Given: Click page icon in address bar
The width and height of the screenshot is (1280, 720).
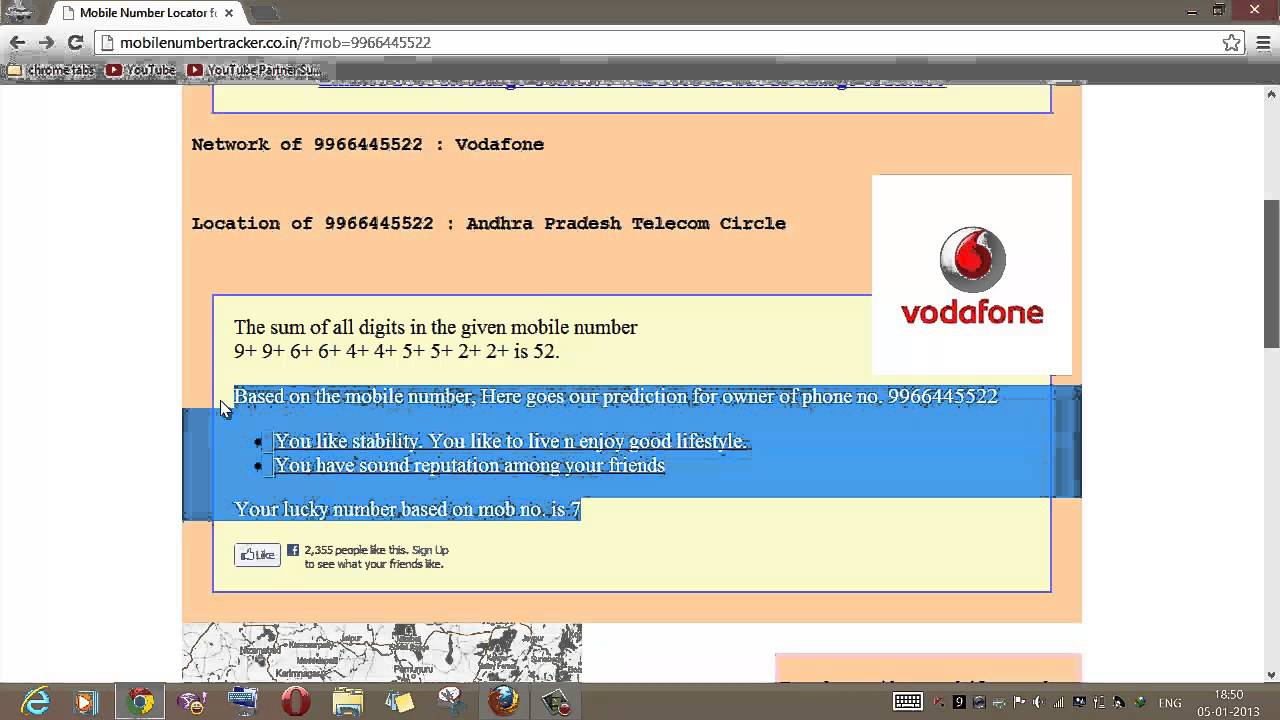Looking at the screenshot, I should click(x=108, y=43).
